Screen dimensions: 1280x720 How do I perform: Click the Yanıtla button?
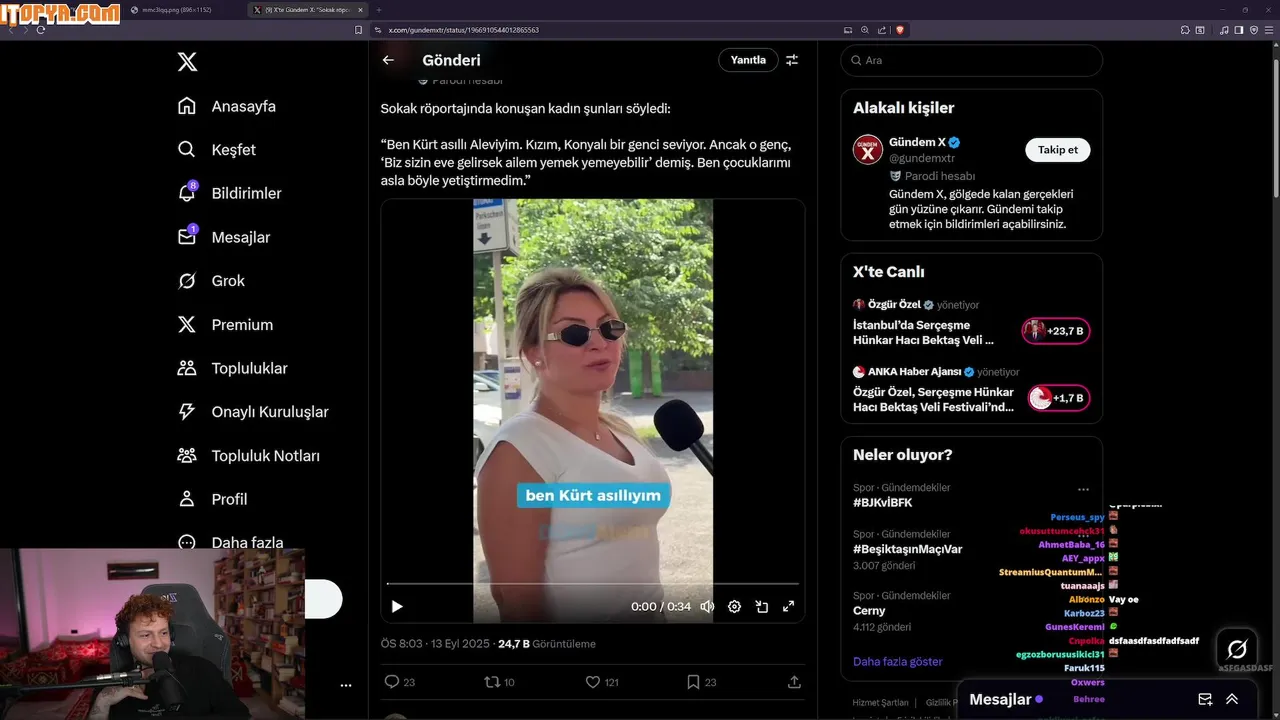748,60
